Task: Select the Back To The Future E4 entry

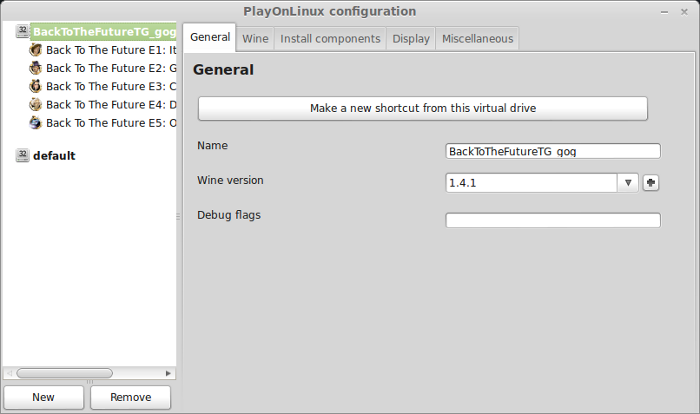Action: (111, 105)
